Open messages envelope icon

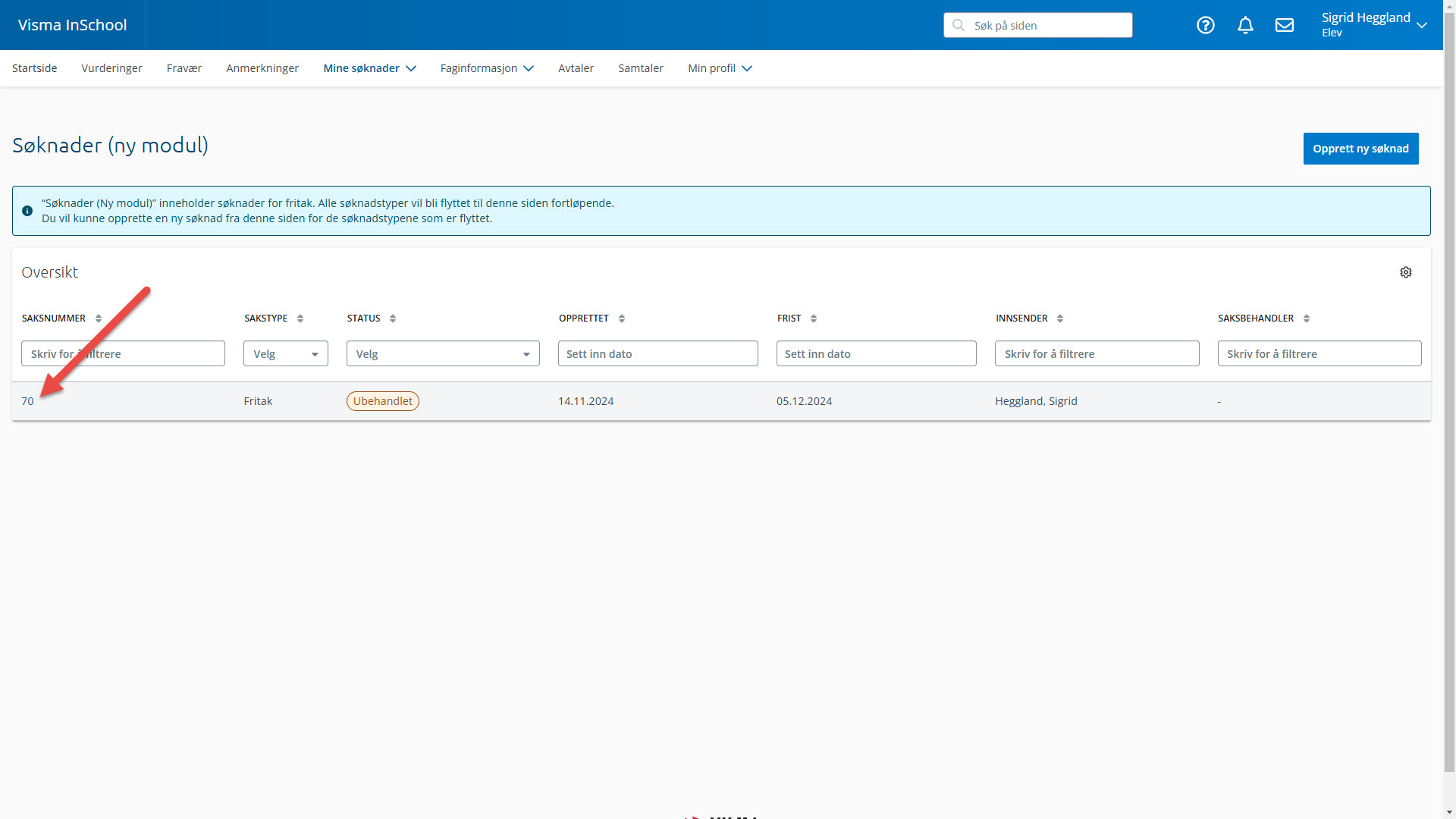[x=1285, y=25]
